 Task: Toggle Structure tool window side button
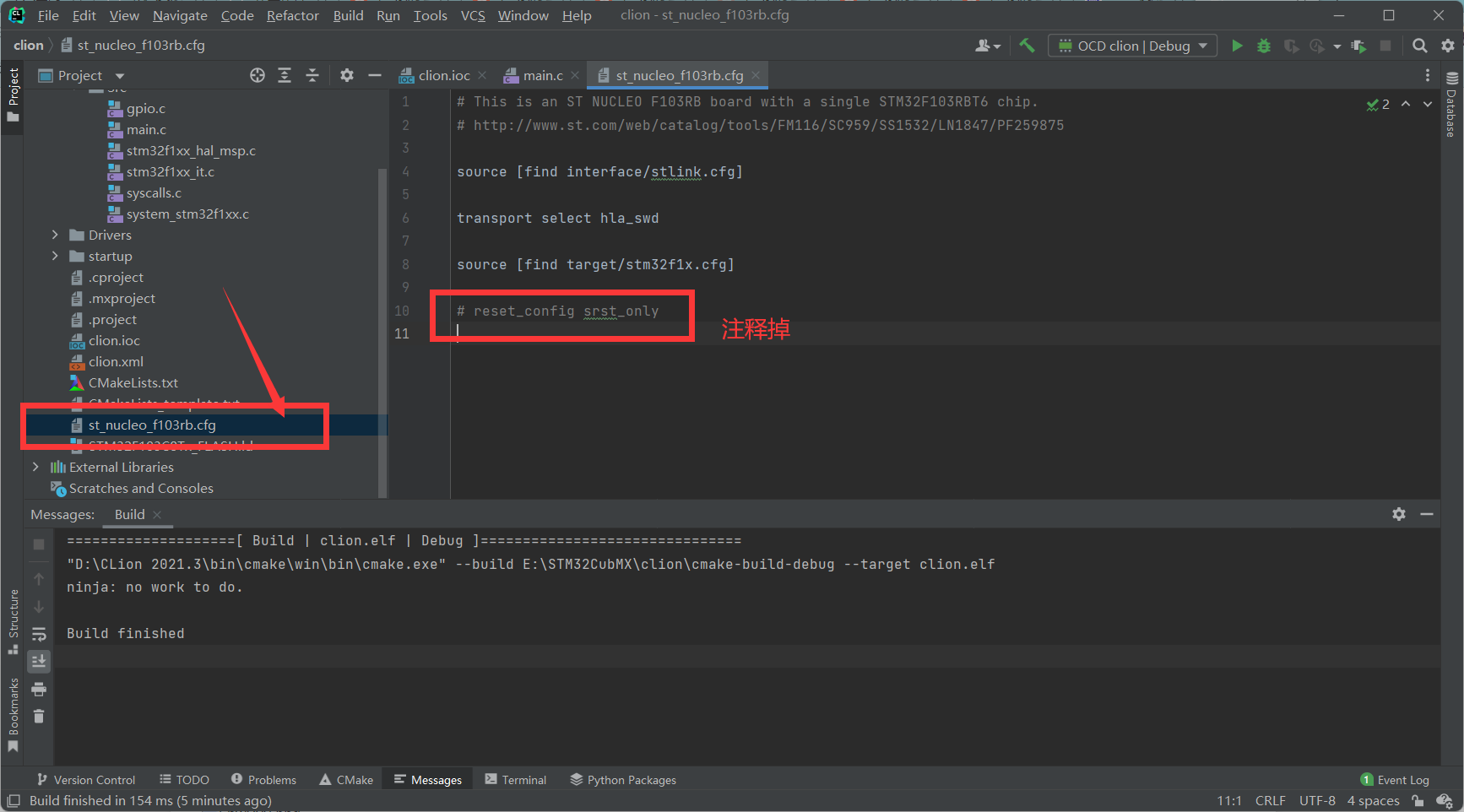(x=13, y=621)
